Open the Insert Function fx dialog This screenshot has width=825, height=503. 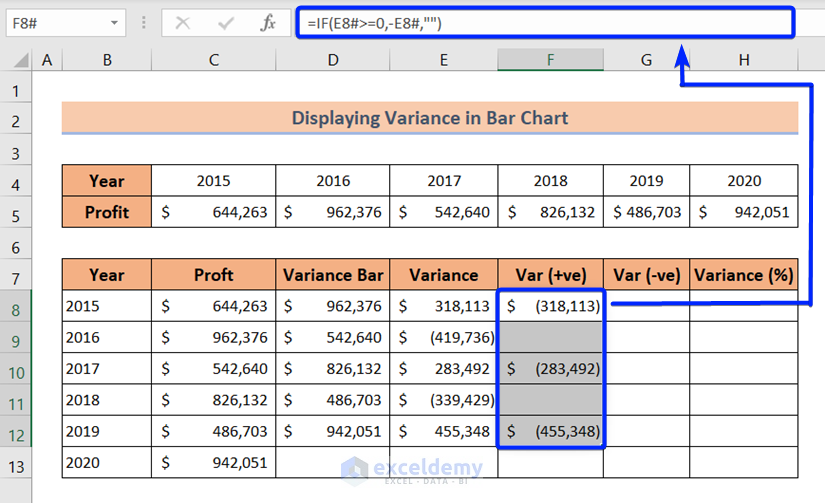pos(267,23)
